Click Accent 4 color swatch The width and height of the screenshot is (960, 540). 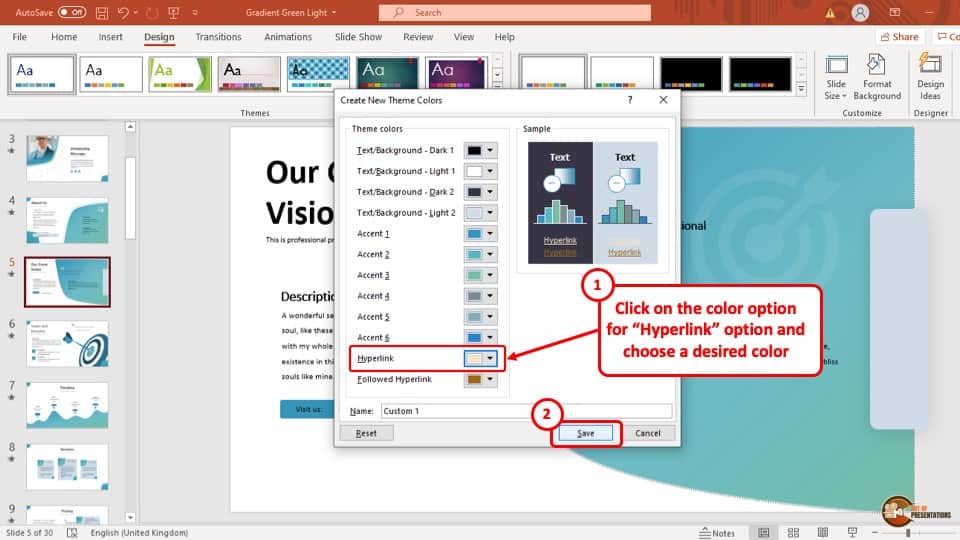474,296
